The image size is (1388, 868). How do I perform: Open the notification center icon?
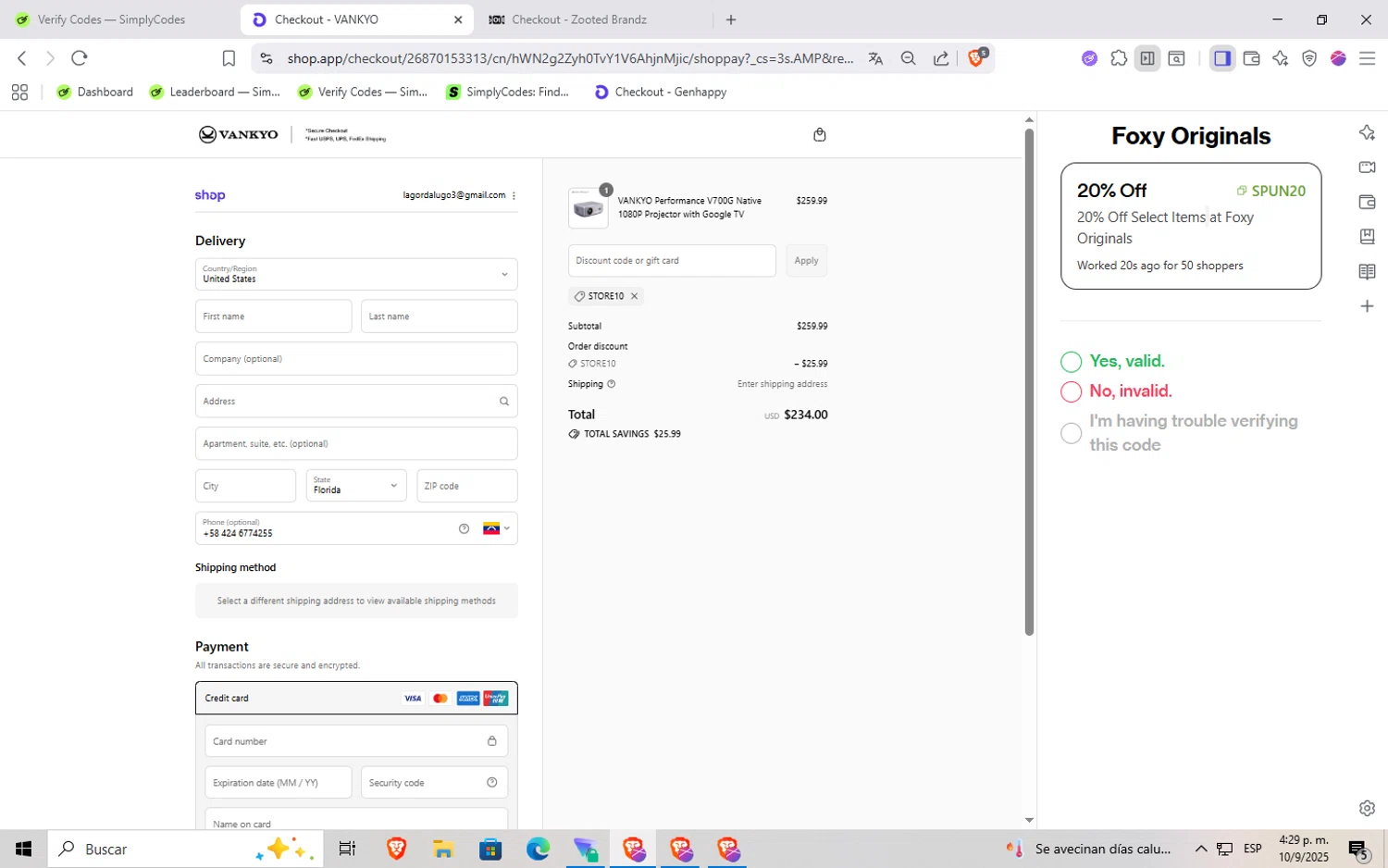click(1357, 849)
